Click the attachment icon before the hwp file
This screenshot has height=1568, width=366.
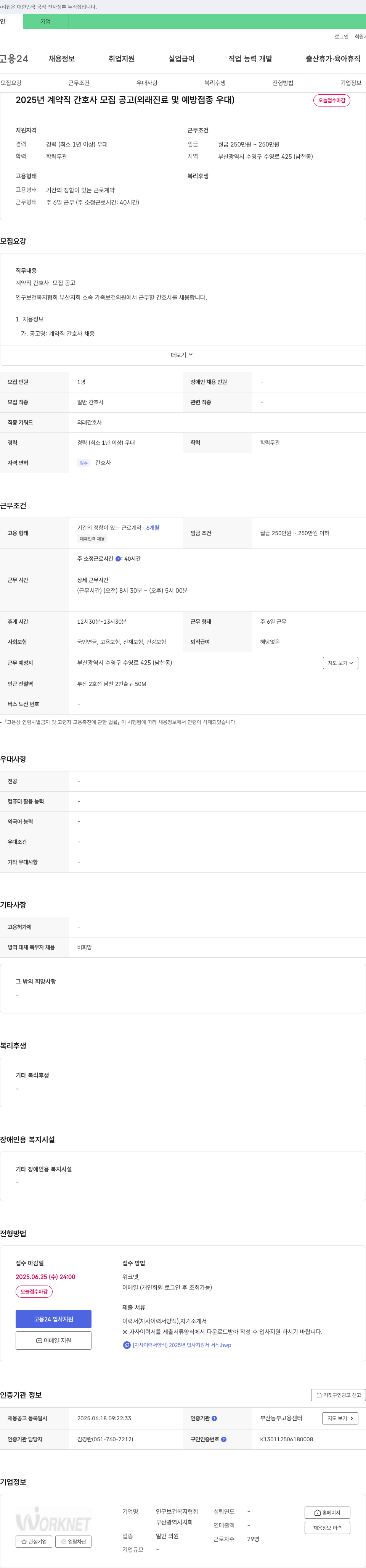pyautogui.click(x=127, y=1345)
